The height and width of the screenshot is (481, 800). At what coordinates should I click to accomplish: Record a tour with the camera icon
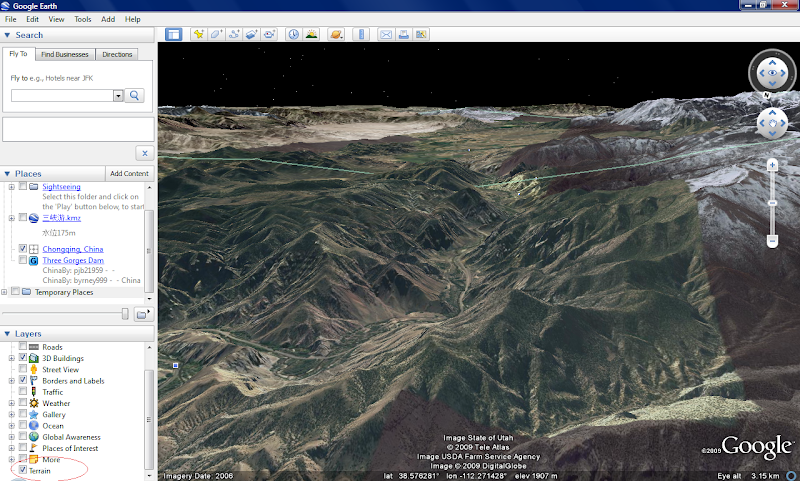tap(269, 34)
